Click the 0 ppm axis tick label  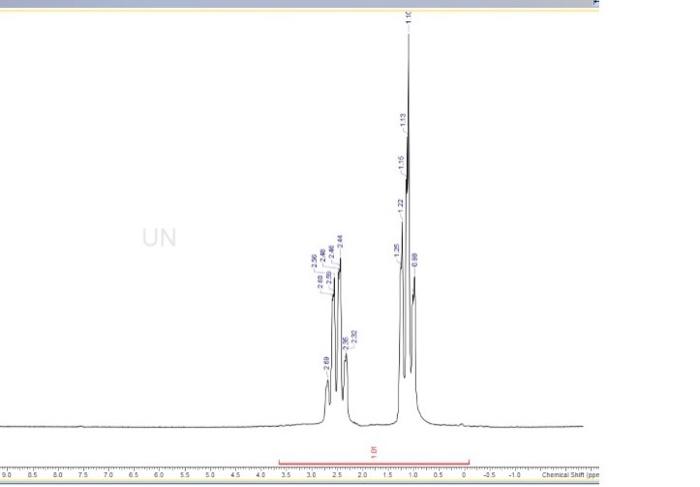click(464, 475)
